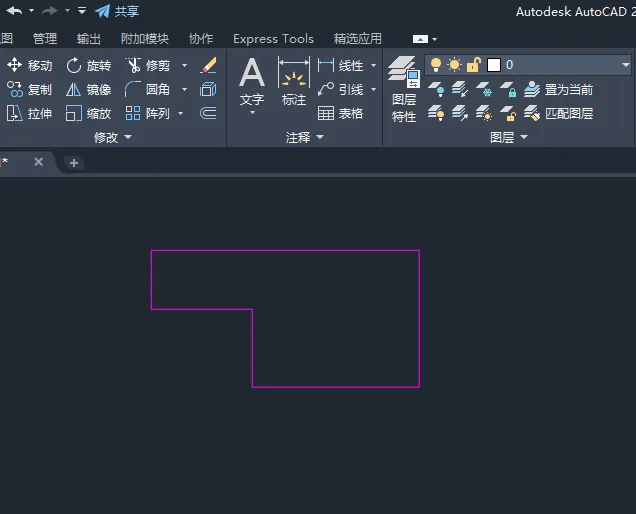Click layer Unlock open padlock icon

coord(508,113)
